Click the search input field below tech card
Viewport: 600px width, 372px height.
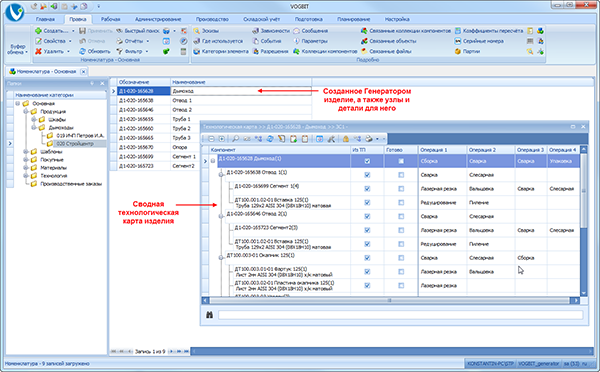400,315
